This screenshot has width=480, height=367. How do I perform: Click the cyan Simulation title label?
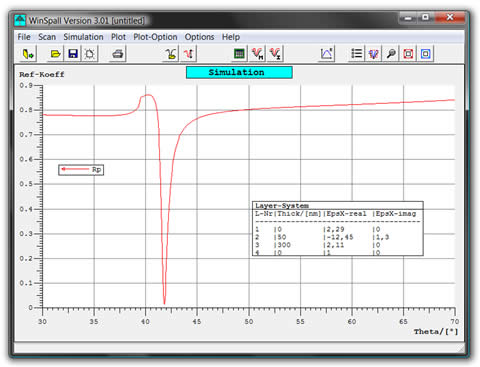(239, 72)
